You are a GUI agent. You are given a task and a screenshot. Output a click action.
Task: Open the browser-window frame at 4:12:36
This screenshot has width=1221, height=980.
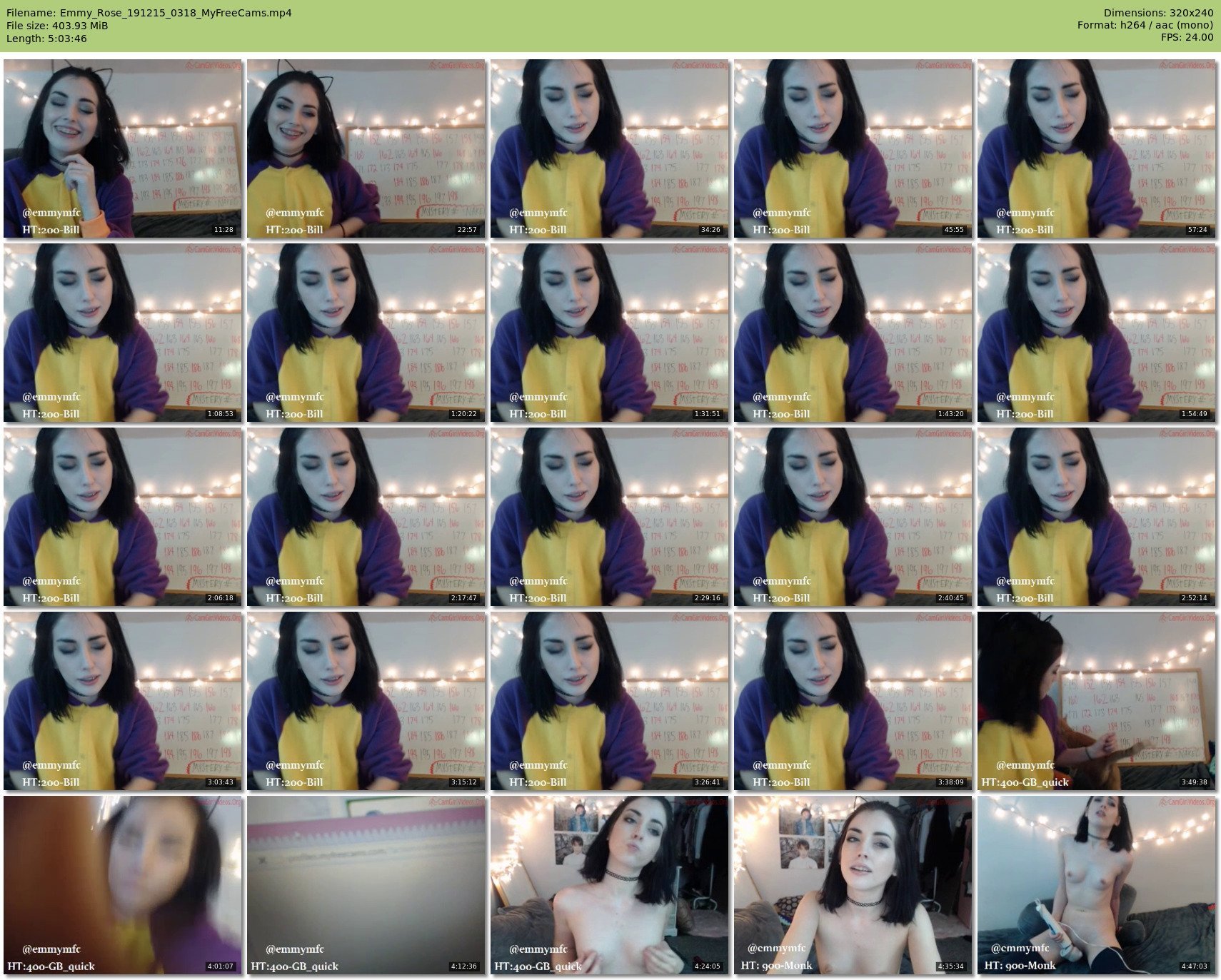[366, 885]
